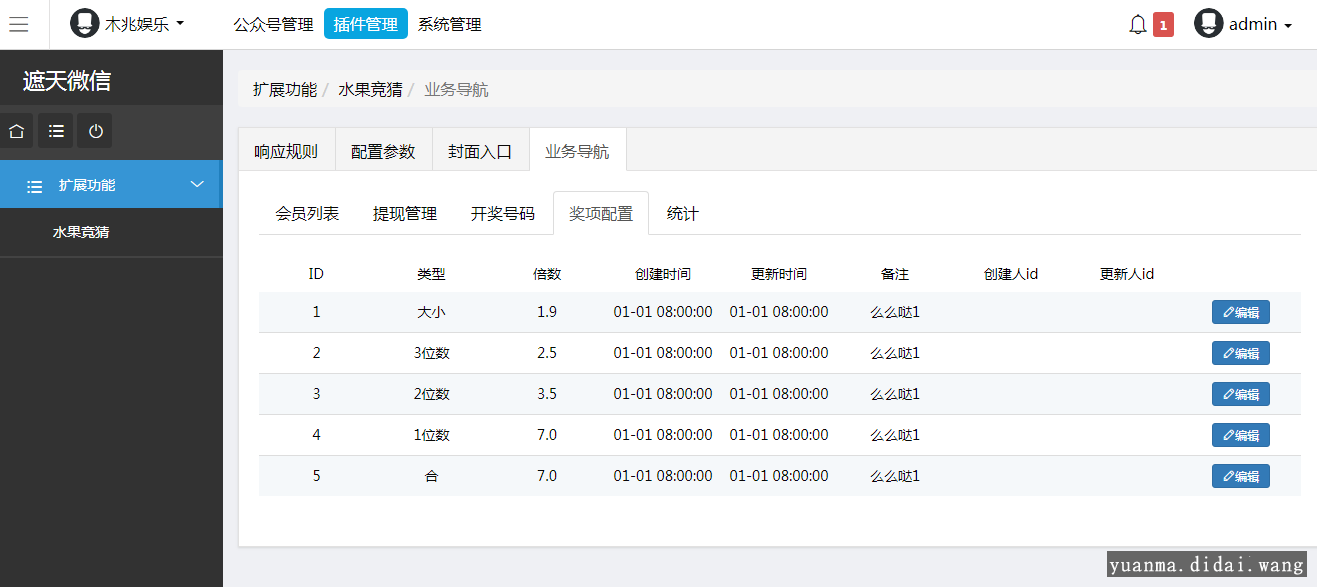Viewport: 1317px width, 587px height.
Task: Switch to the 响应规则 tab
Action: pos(286,152)
